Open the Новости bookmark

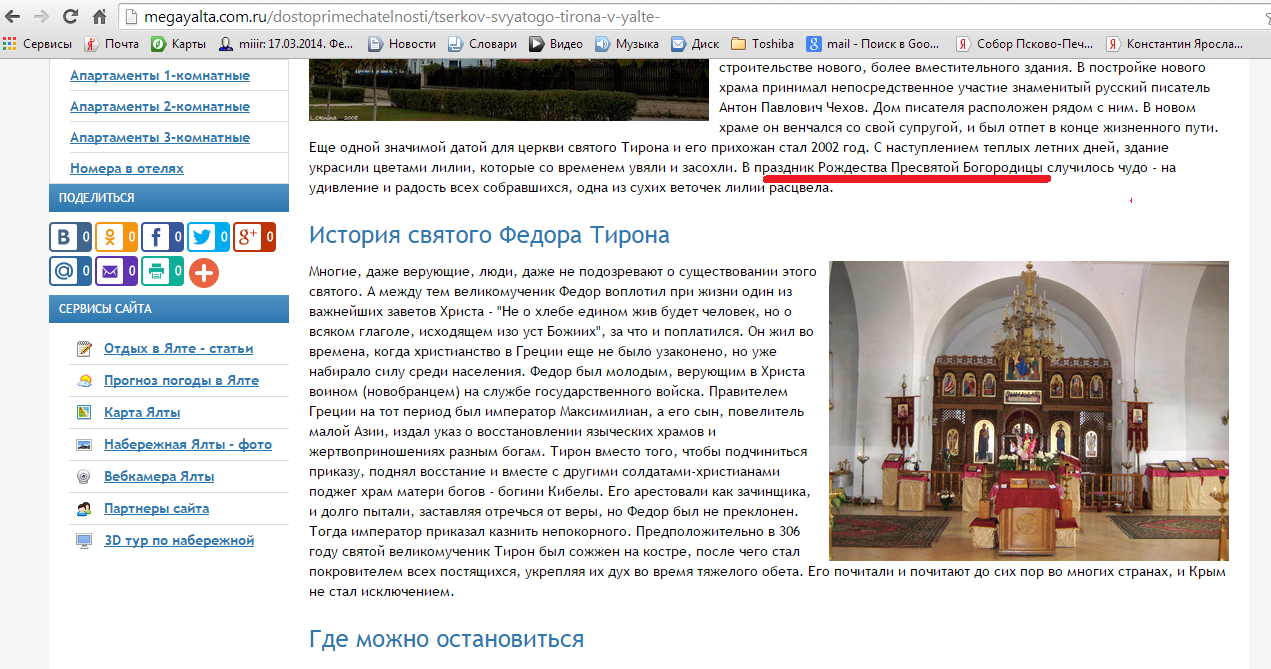coord(403,44)
